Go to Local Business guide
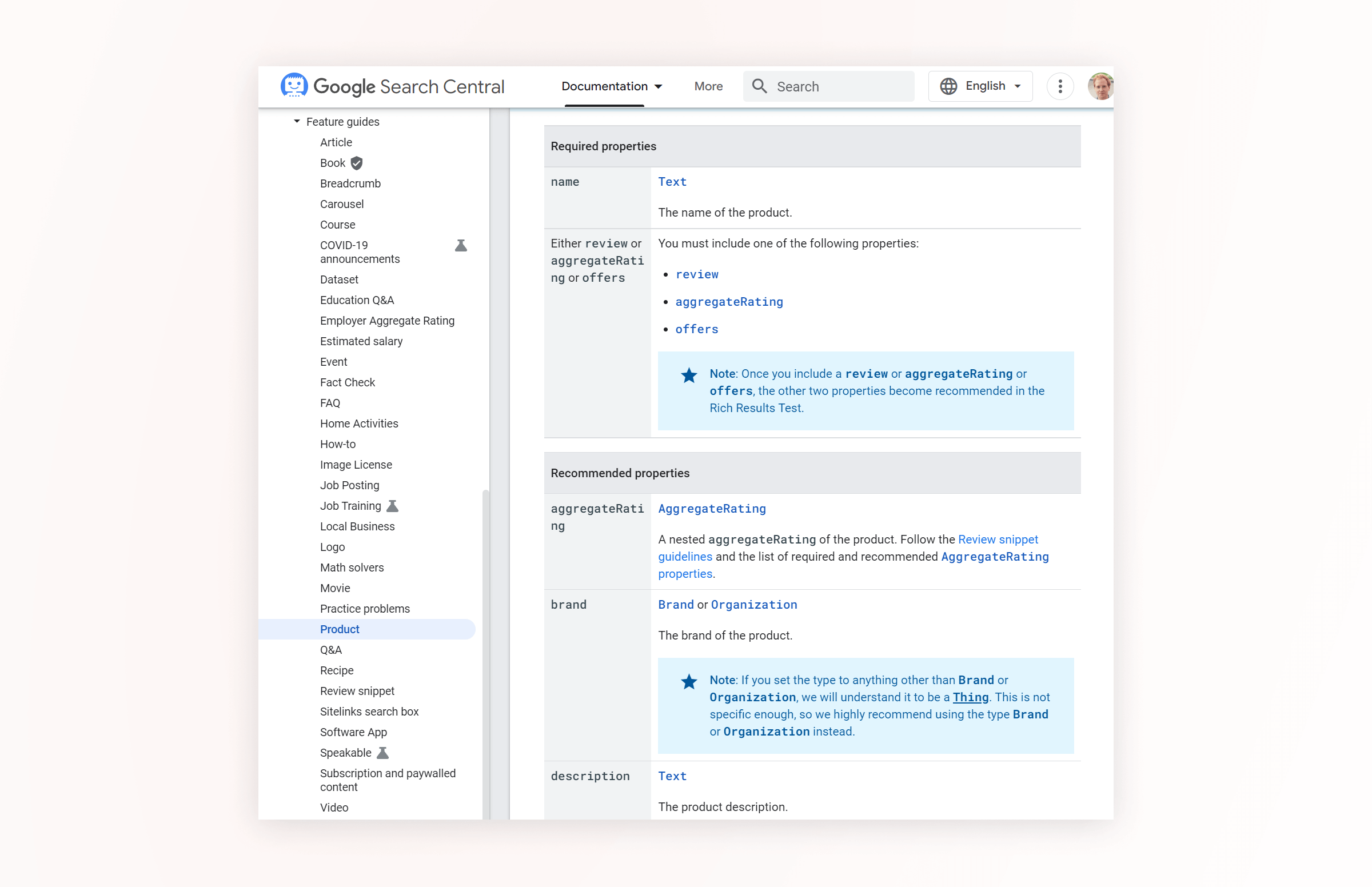 pyautogui.click(x=357, y=526)
